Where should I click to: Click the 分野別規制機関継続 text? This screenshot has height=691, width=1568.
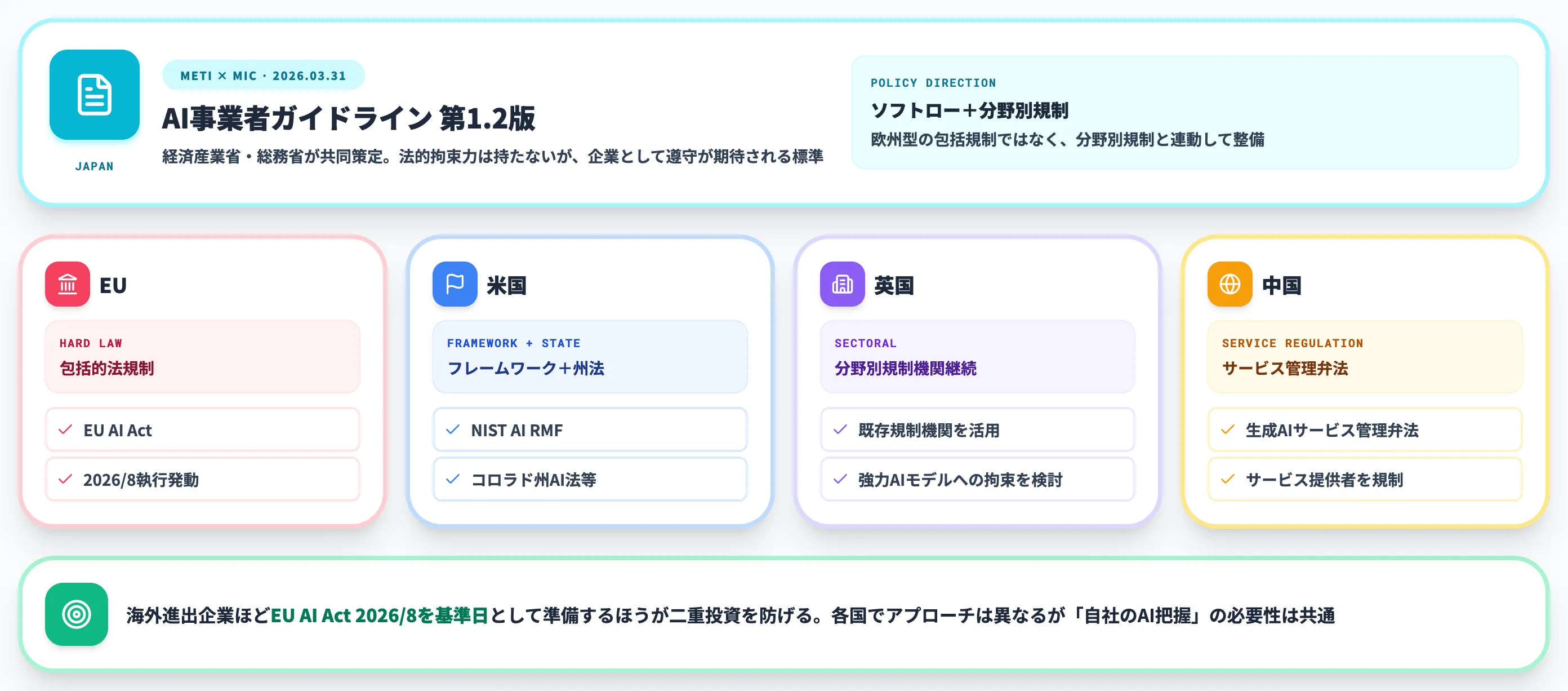click(x=905, y=368)
